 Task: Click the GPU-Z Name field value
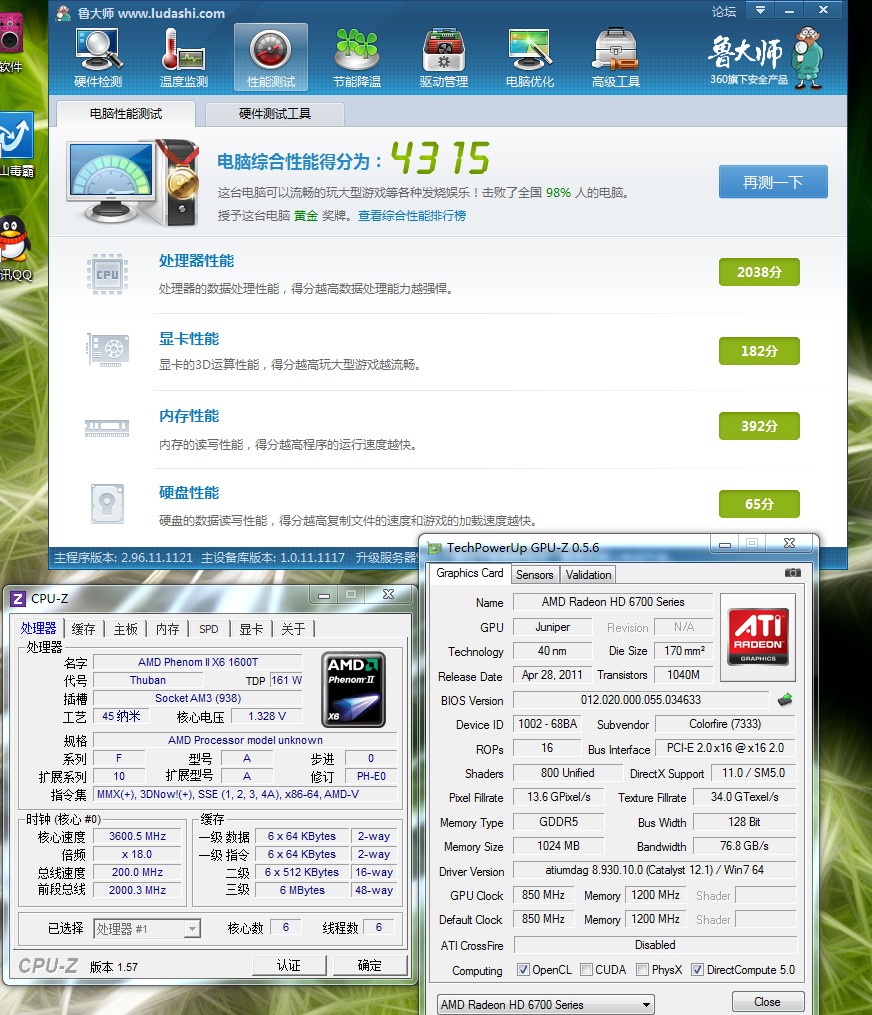(613, 602)
